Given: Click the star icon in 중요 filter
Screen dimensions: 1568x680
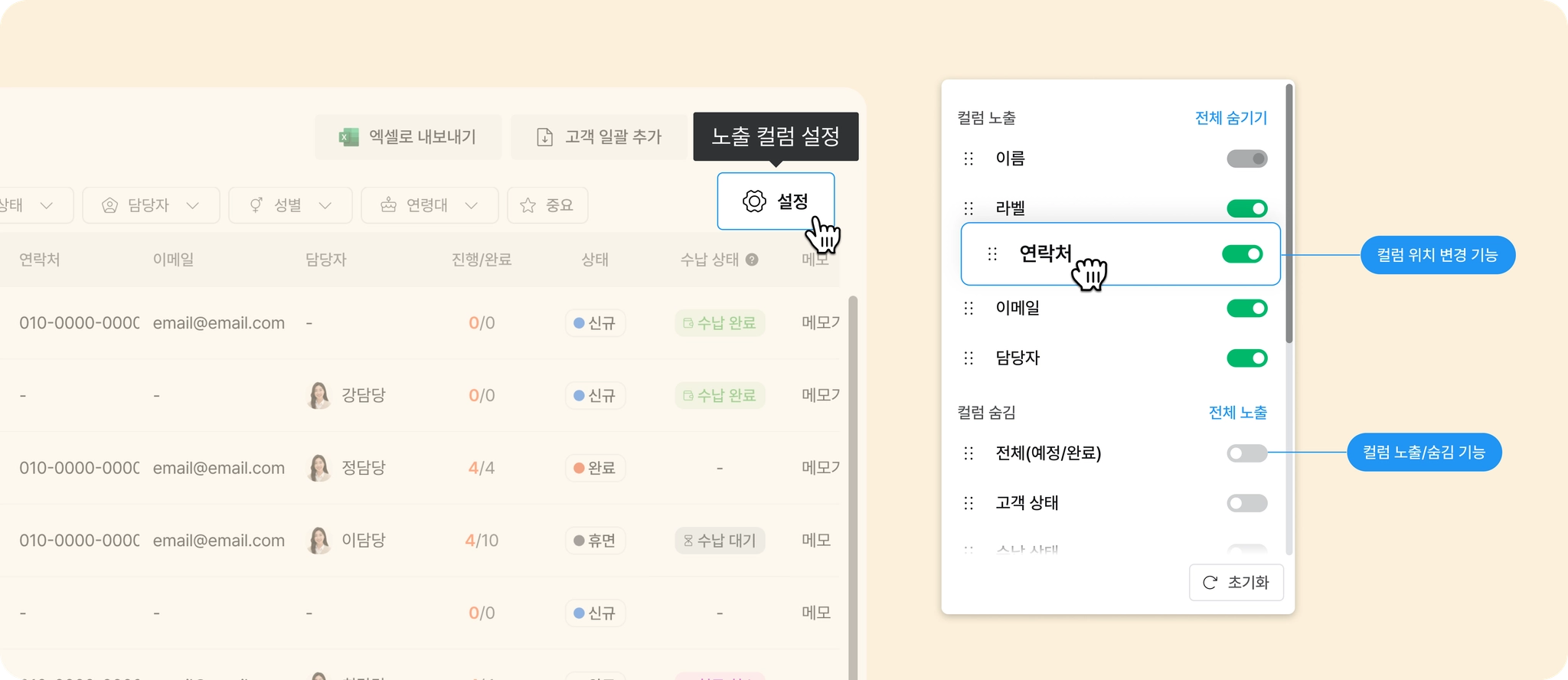Looking at the screenshot, I should [528, 205].
